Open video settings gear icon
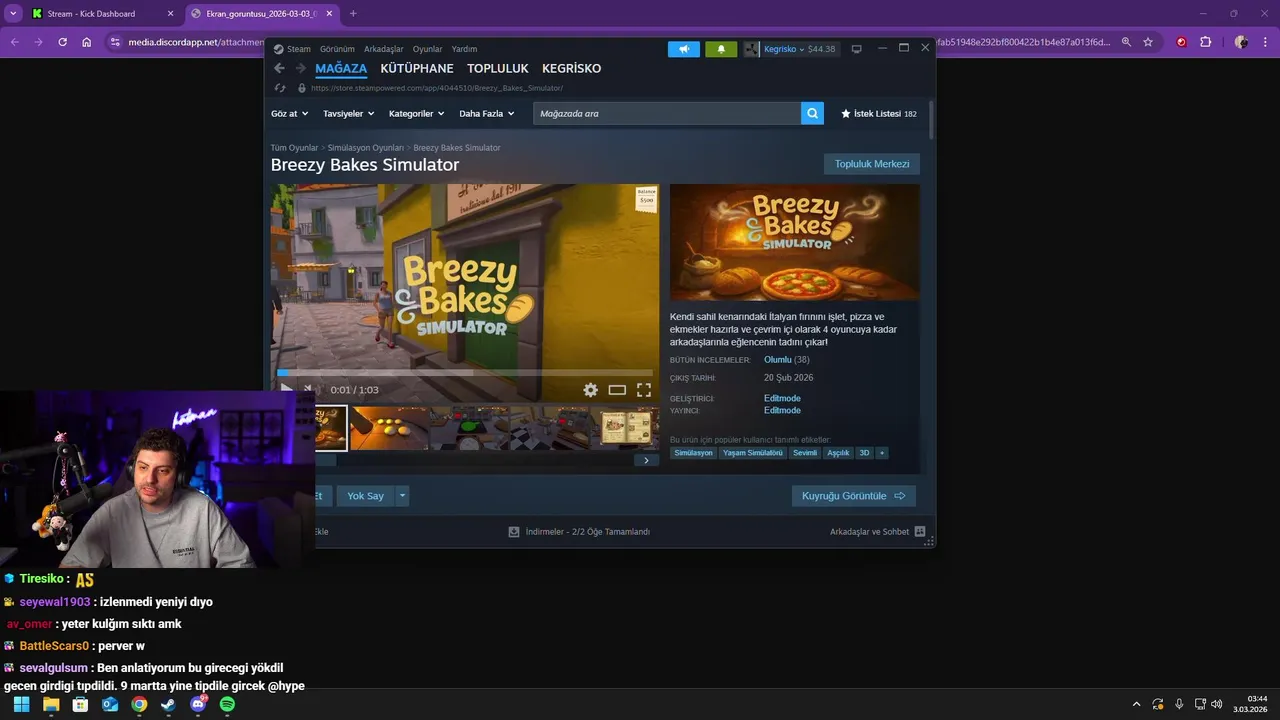 tap(591, 390)
